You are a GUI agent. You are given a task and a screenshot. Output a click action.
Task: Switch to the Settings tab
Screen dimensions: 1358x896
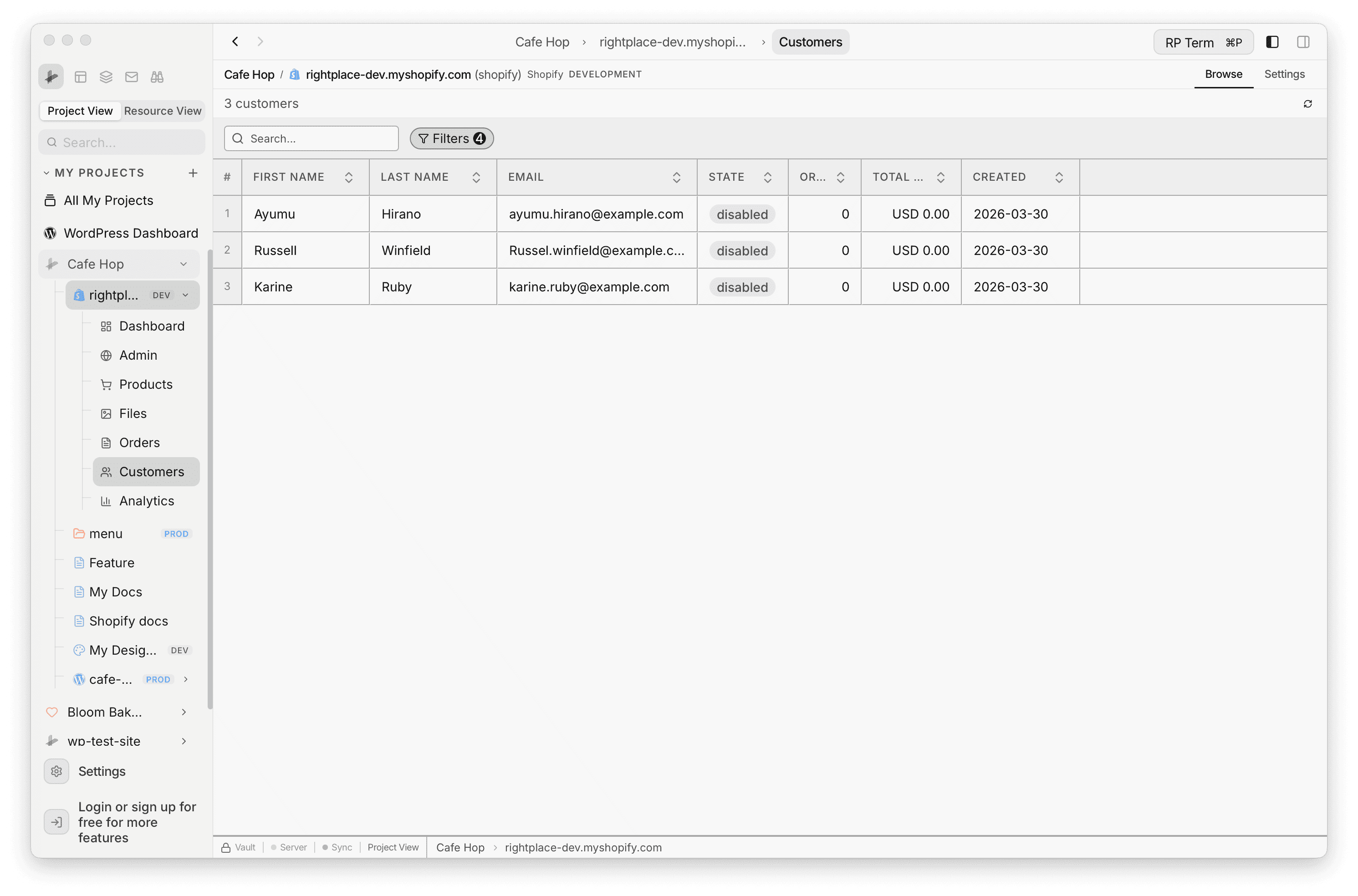1284,74
